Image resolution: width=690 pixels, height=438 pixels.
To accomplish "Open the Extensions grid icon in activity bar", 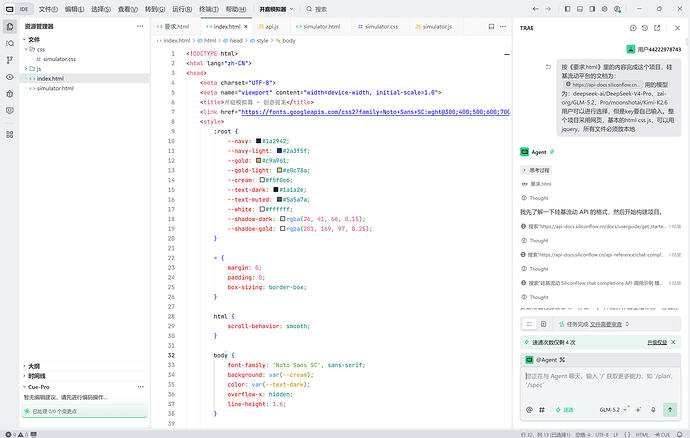I will tap(10, 134).
